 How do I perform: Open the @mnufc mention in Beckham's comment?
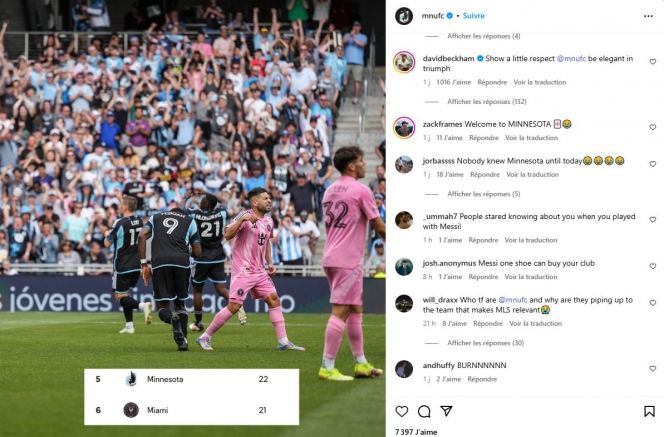571,58
